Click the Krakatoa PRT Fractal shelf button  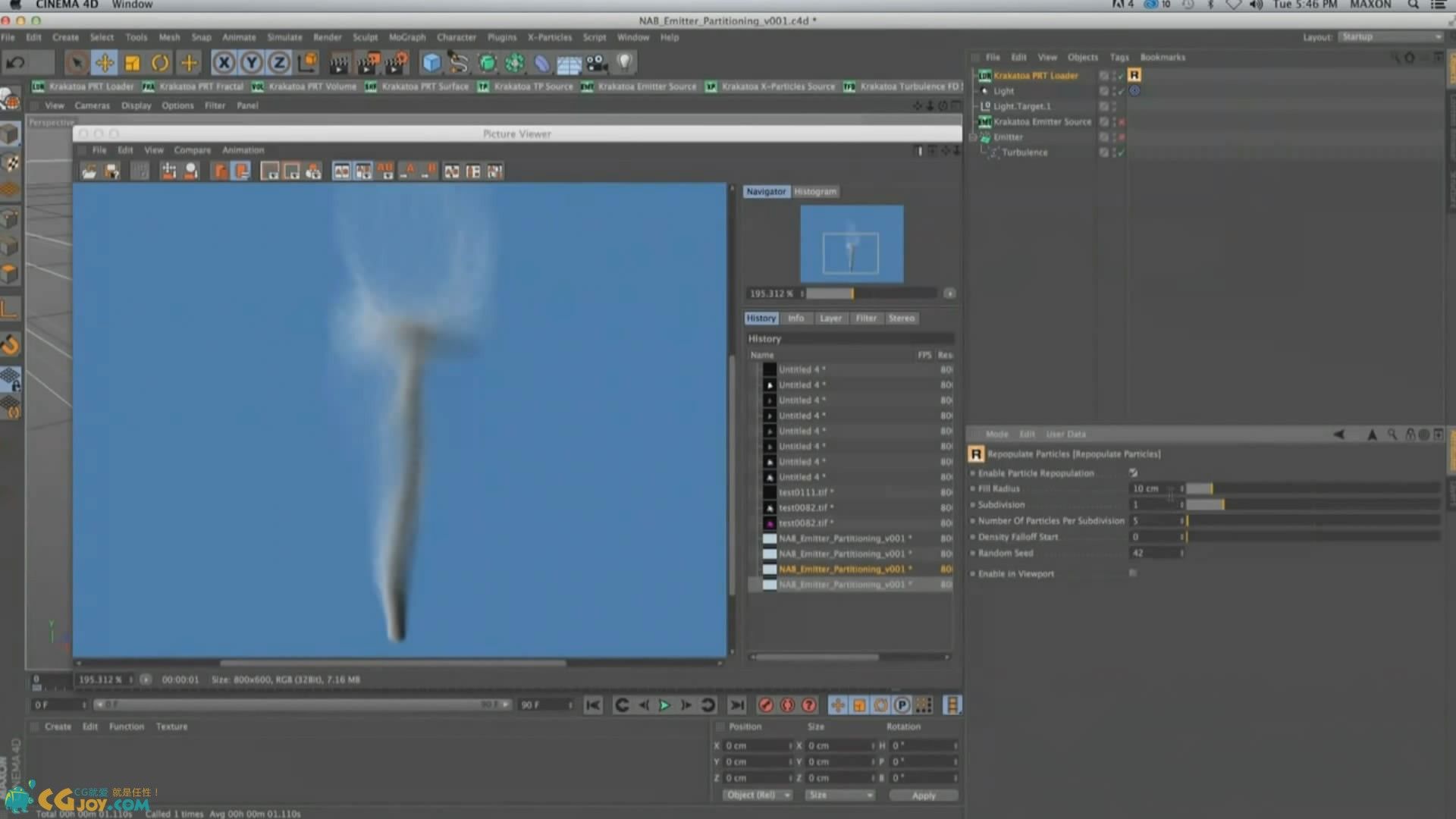193,86
